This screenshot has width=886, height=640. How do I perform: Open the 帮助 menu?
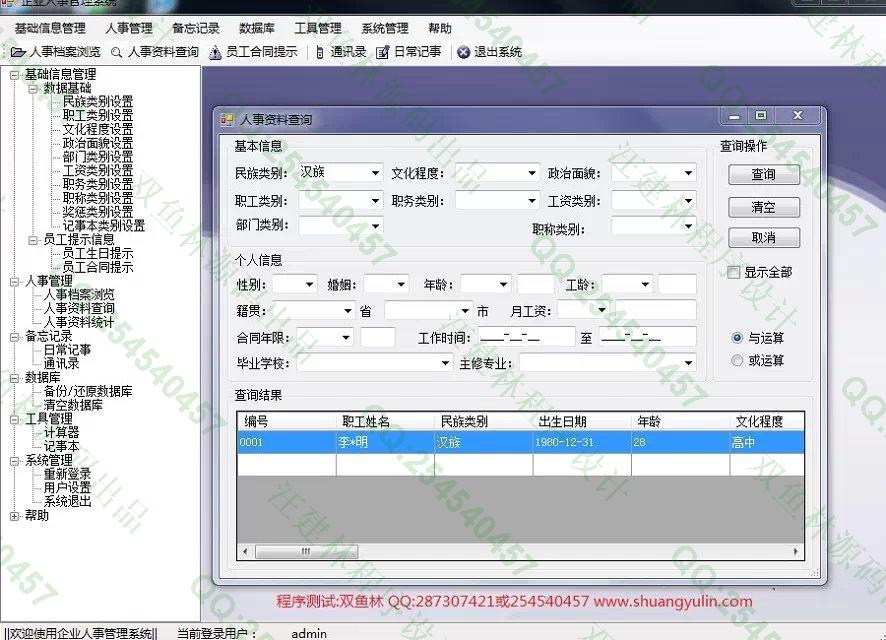[440, 28]
